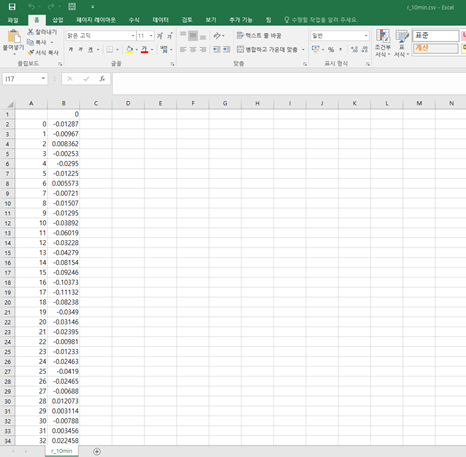Open the number format combo box (일반)
Screen dimensions: 466x457
tap(339, 35)
